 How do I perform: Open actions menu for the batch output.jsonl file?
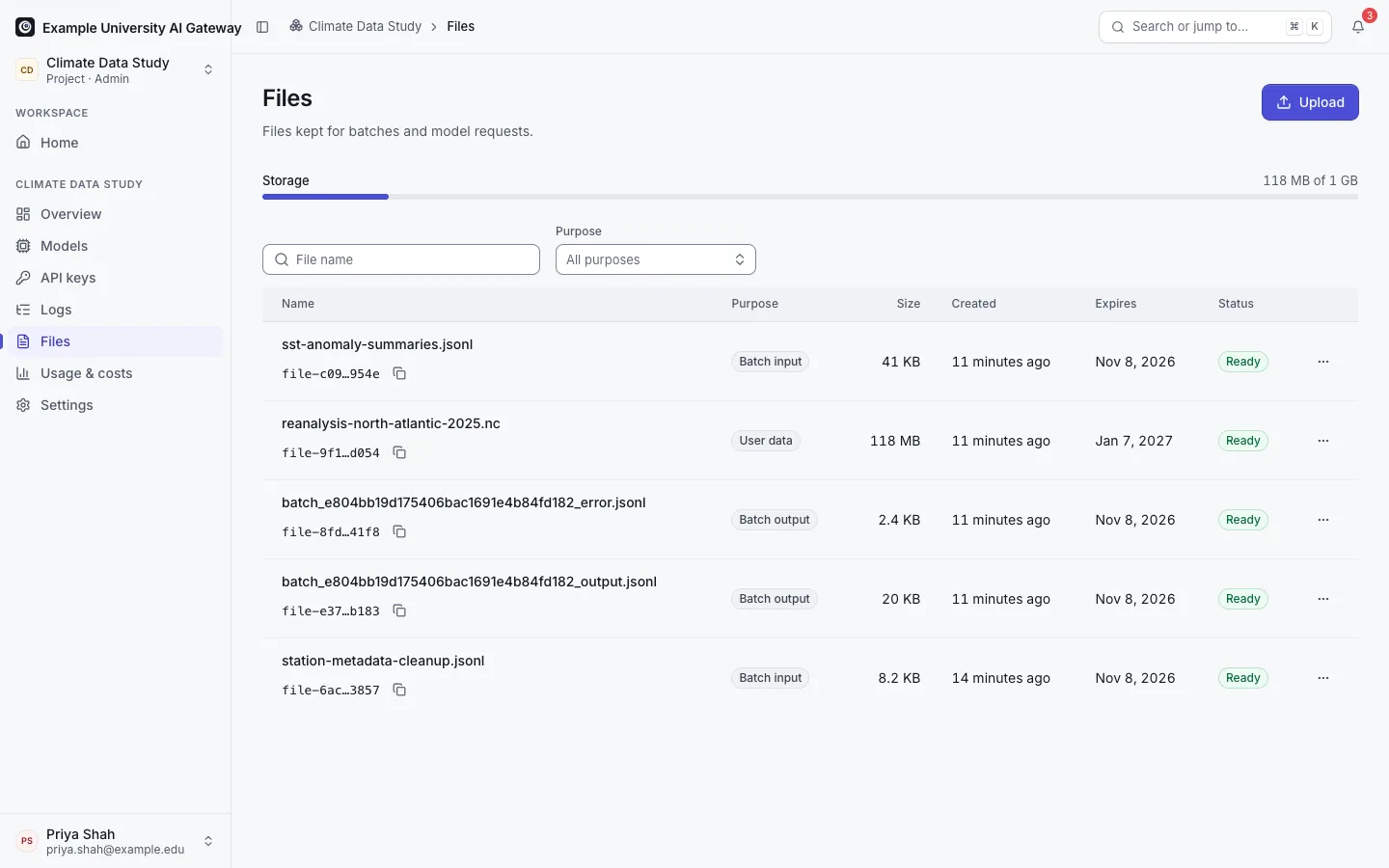[x=1323, y=599]
